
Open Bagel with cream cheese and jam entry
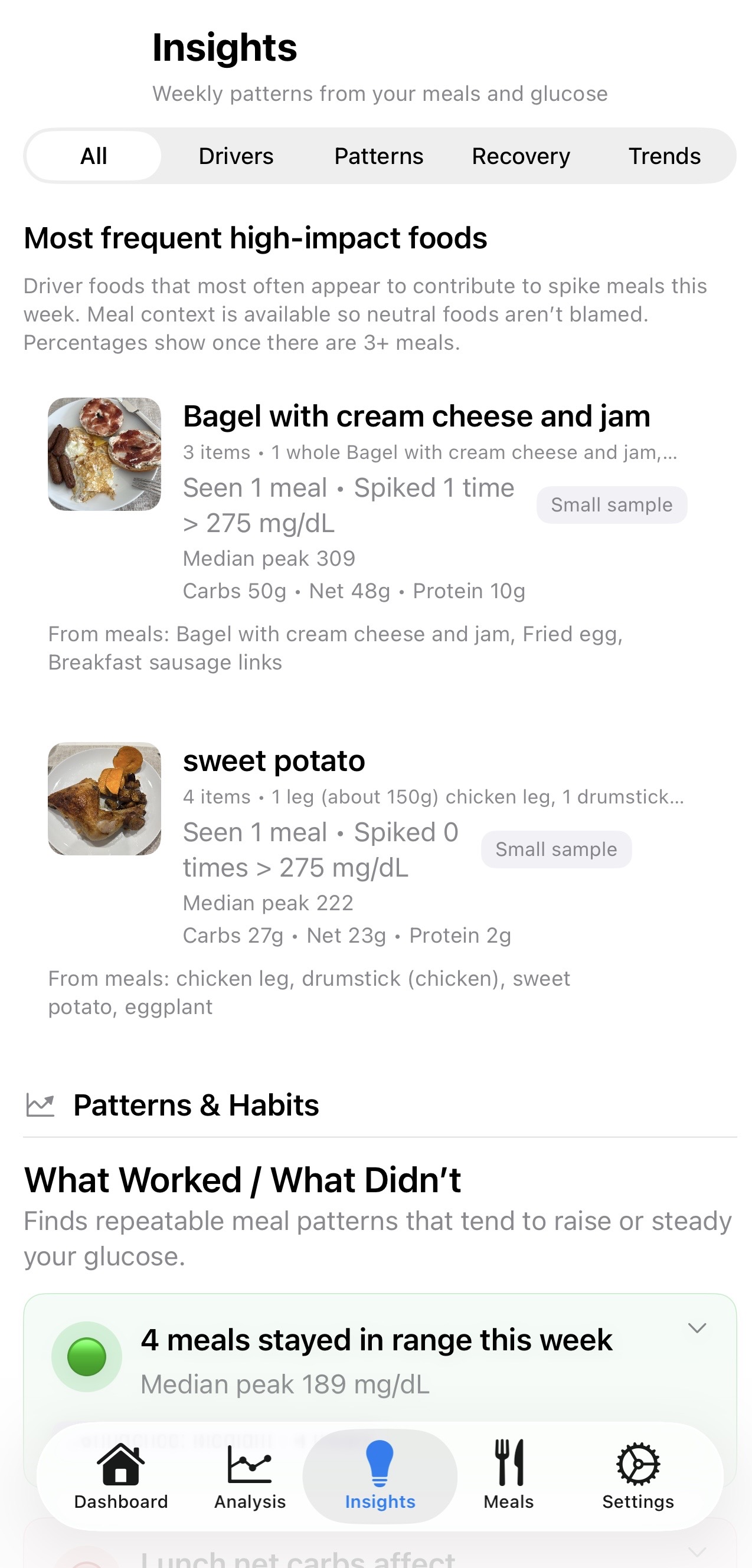(417, 416)
